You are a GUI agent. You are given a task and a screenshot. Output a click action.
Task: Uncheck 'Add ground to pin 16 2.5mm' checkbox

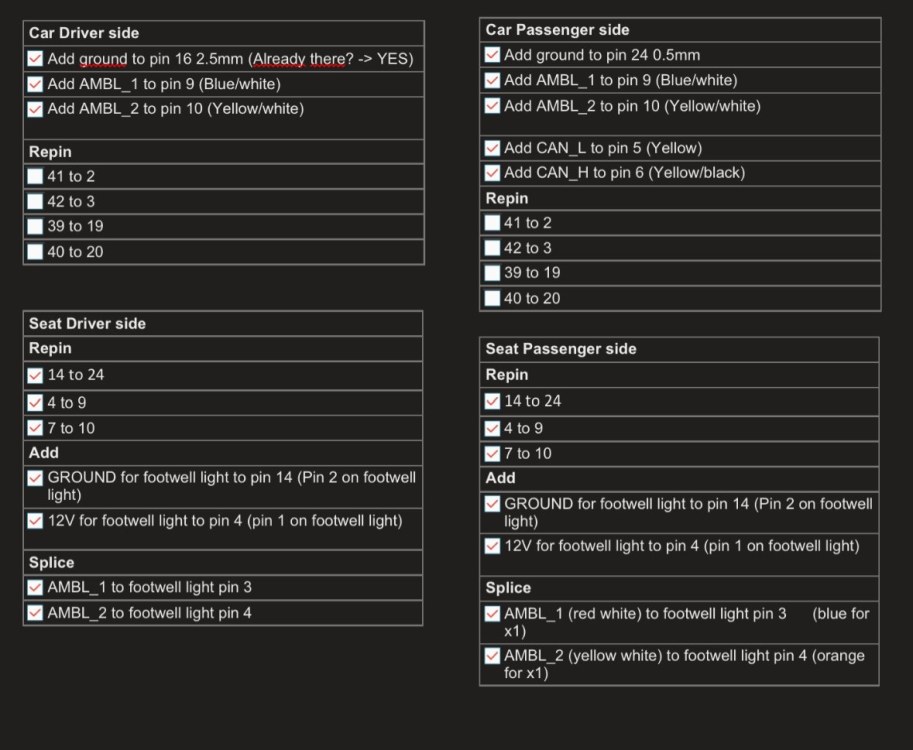[36, 59]
